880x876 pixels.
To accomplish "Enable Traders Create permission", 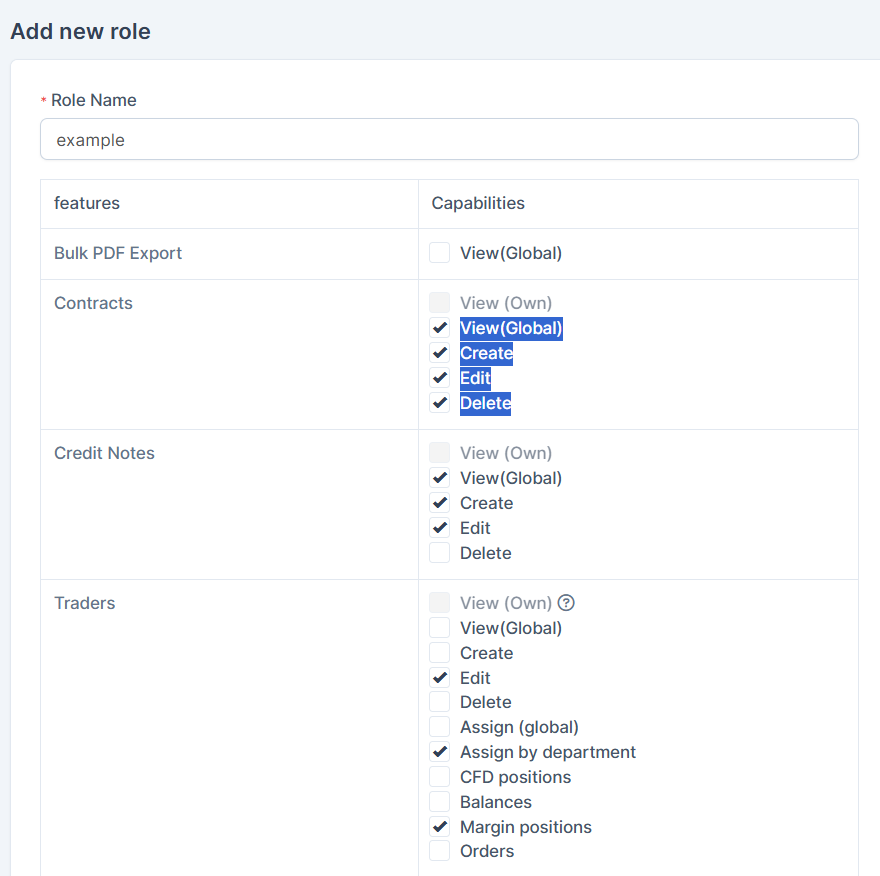I will coord(440,653).
